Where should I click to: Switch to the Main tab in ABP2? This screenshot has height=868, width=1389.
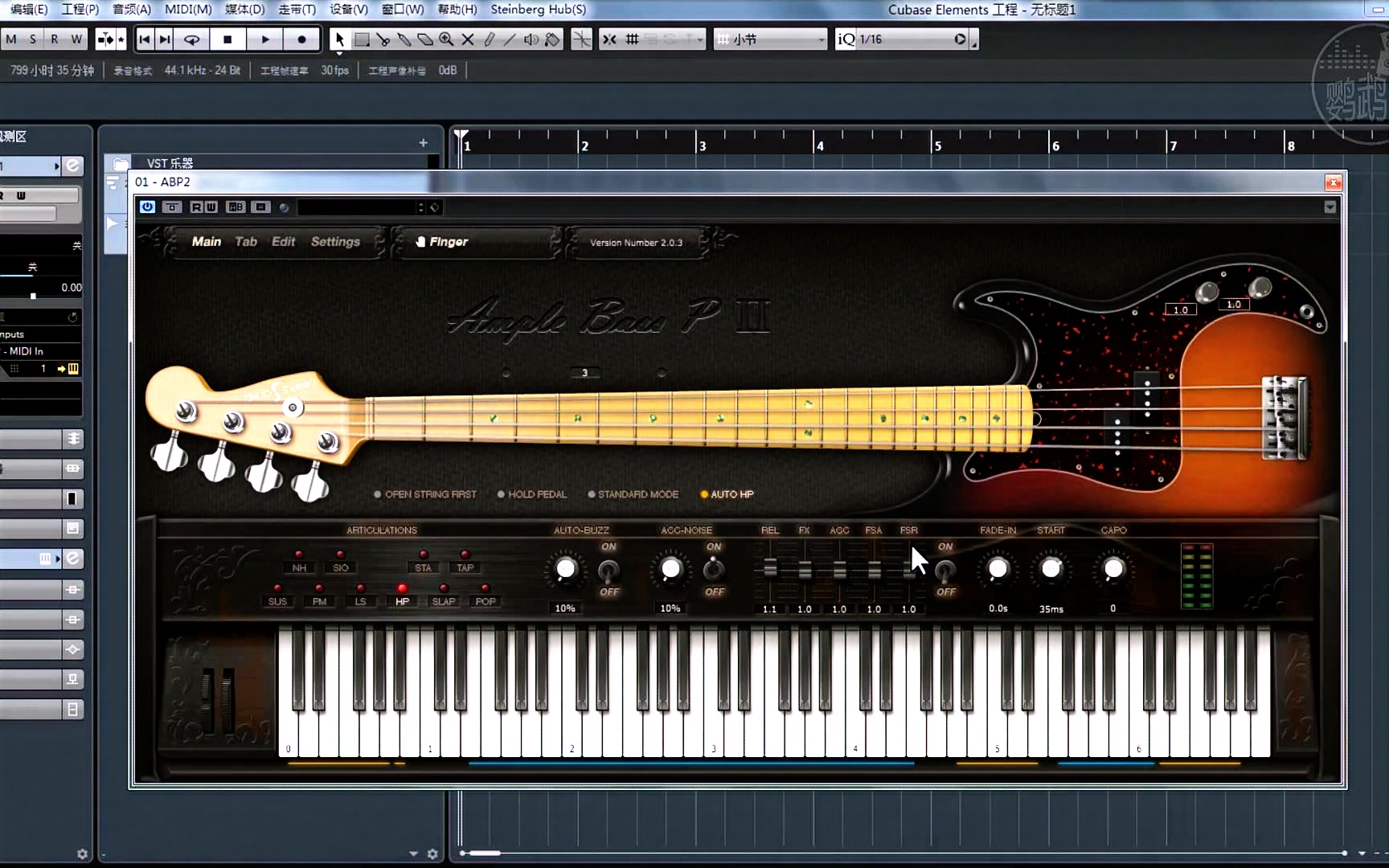pos(207,242)
